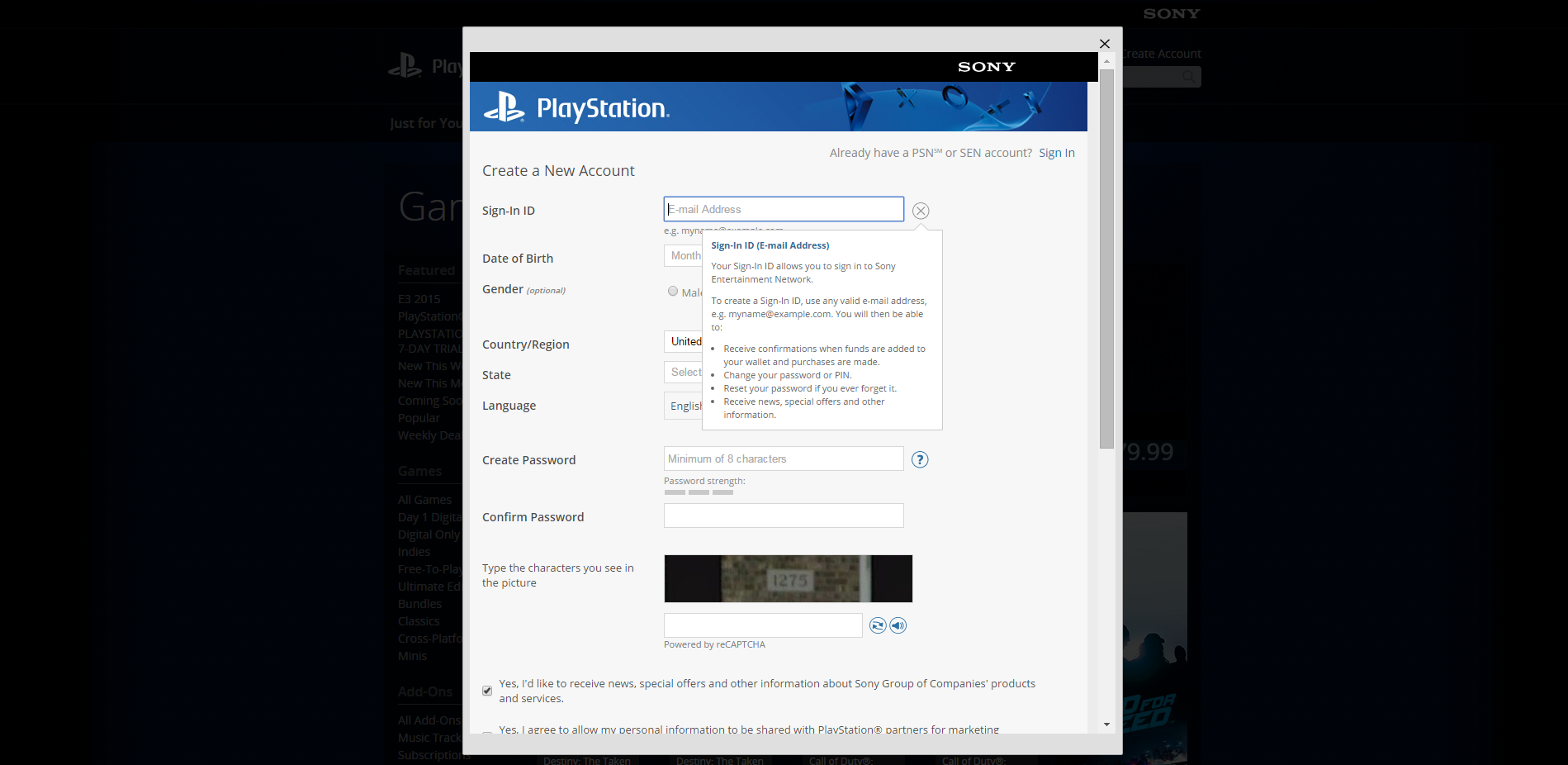Screen dimensions: 1568x765
Task: Open Indies in background sidebar
Action: coord(414,552)
